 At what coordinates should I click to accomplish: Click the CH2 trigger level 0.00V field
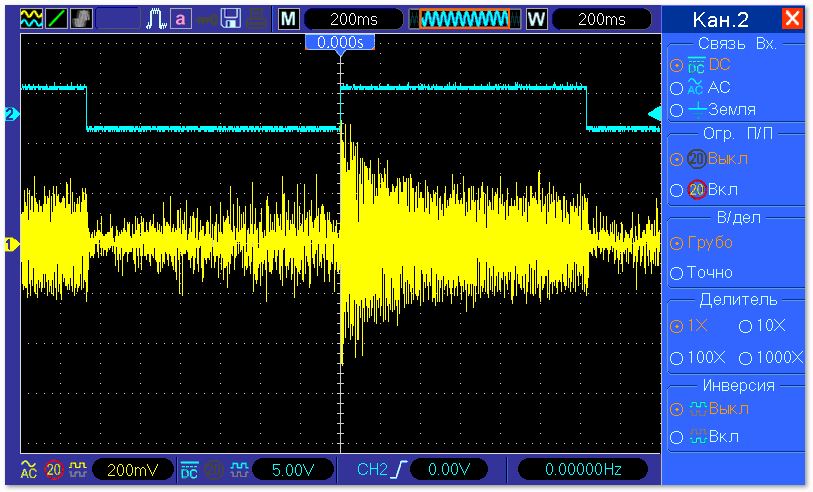pos(448,469)
